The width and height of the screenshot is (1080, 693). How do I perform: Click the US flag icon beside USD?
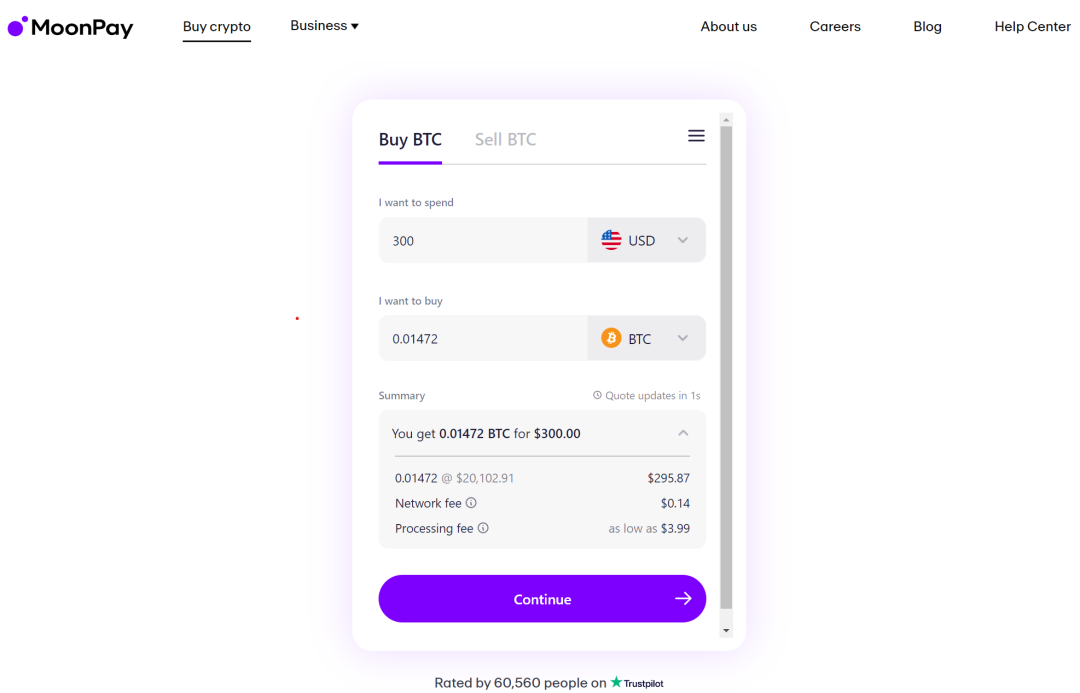coord(612,240)
